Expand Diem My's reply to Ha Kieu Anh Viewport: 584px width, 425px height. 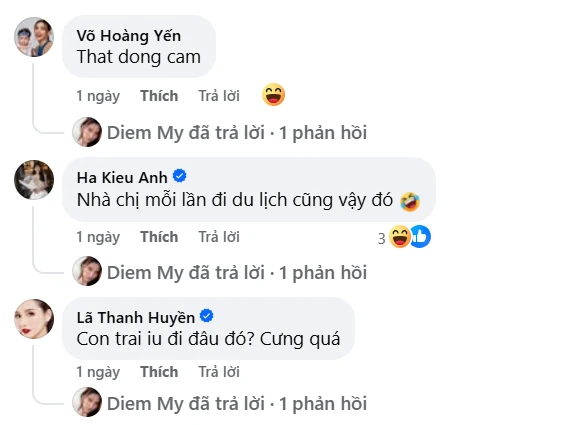[x=237, y=273]
